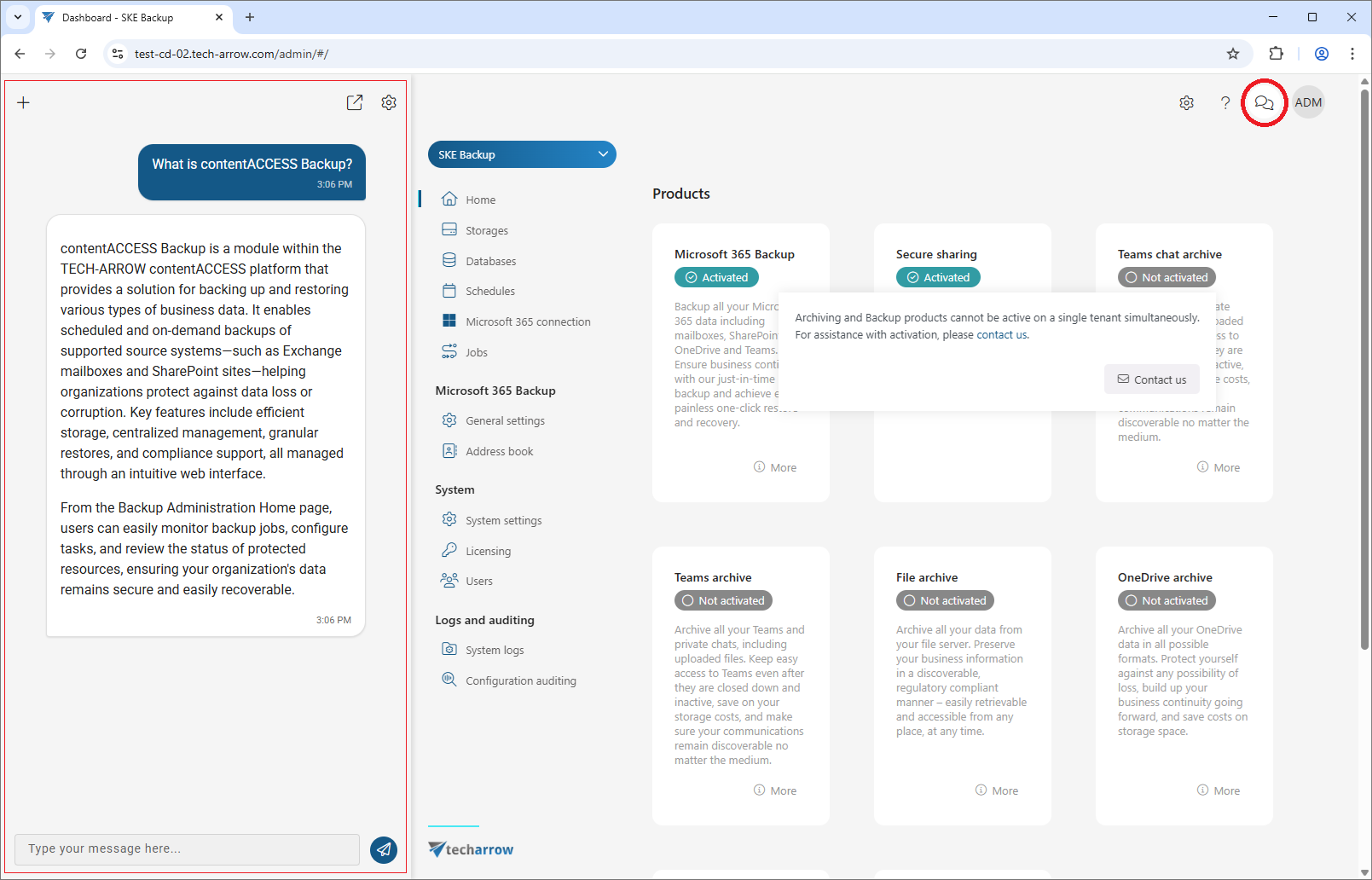
Task: Toggle the chat assistant bubble icon
Action: [1264, 102]
